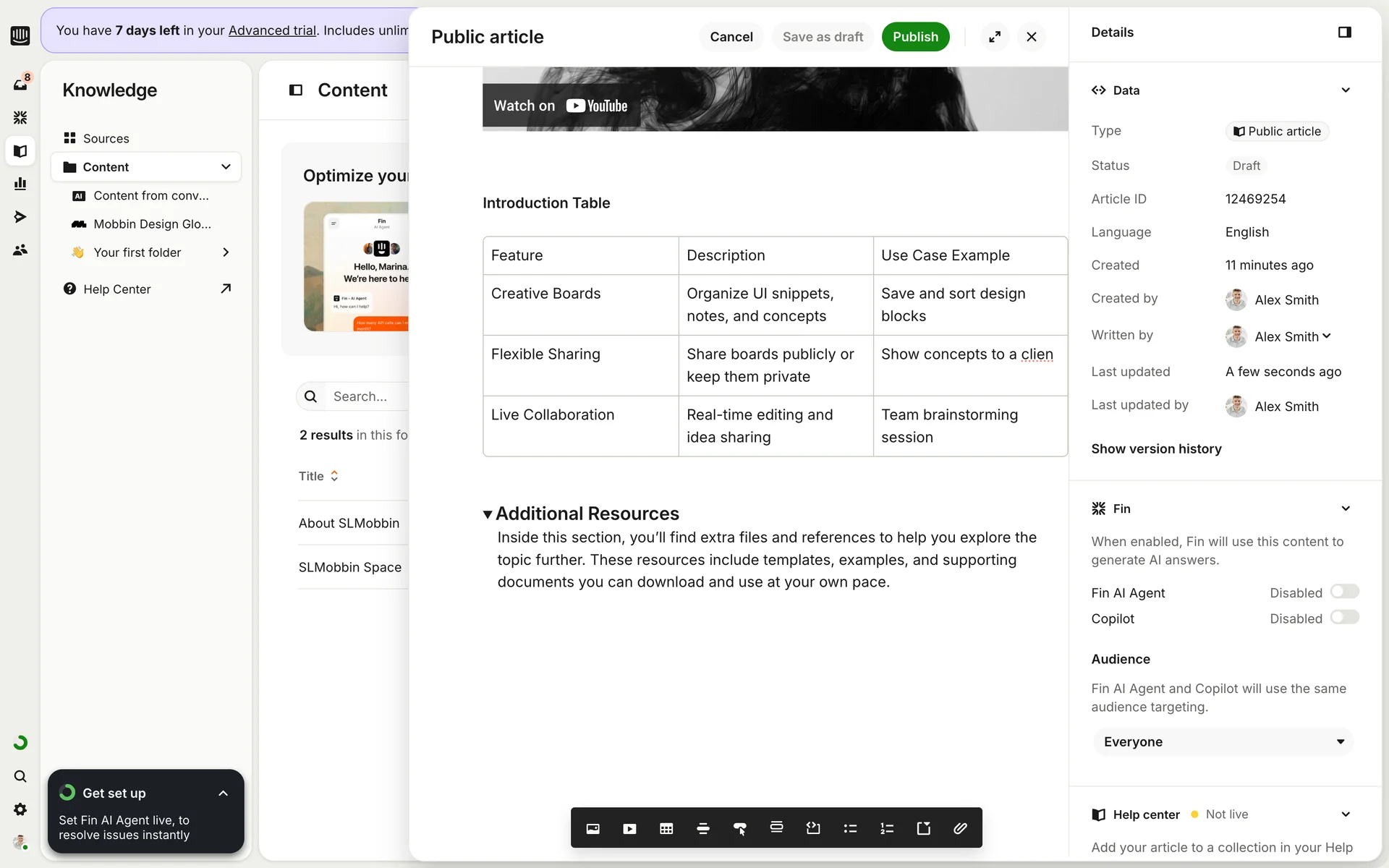Image resolution: width=1389 pixels, height=868 pixels.
Task: Click Show version history
Action: [1156, 448]
